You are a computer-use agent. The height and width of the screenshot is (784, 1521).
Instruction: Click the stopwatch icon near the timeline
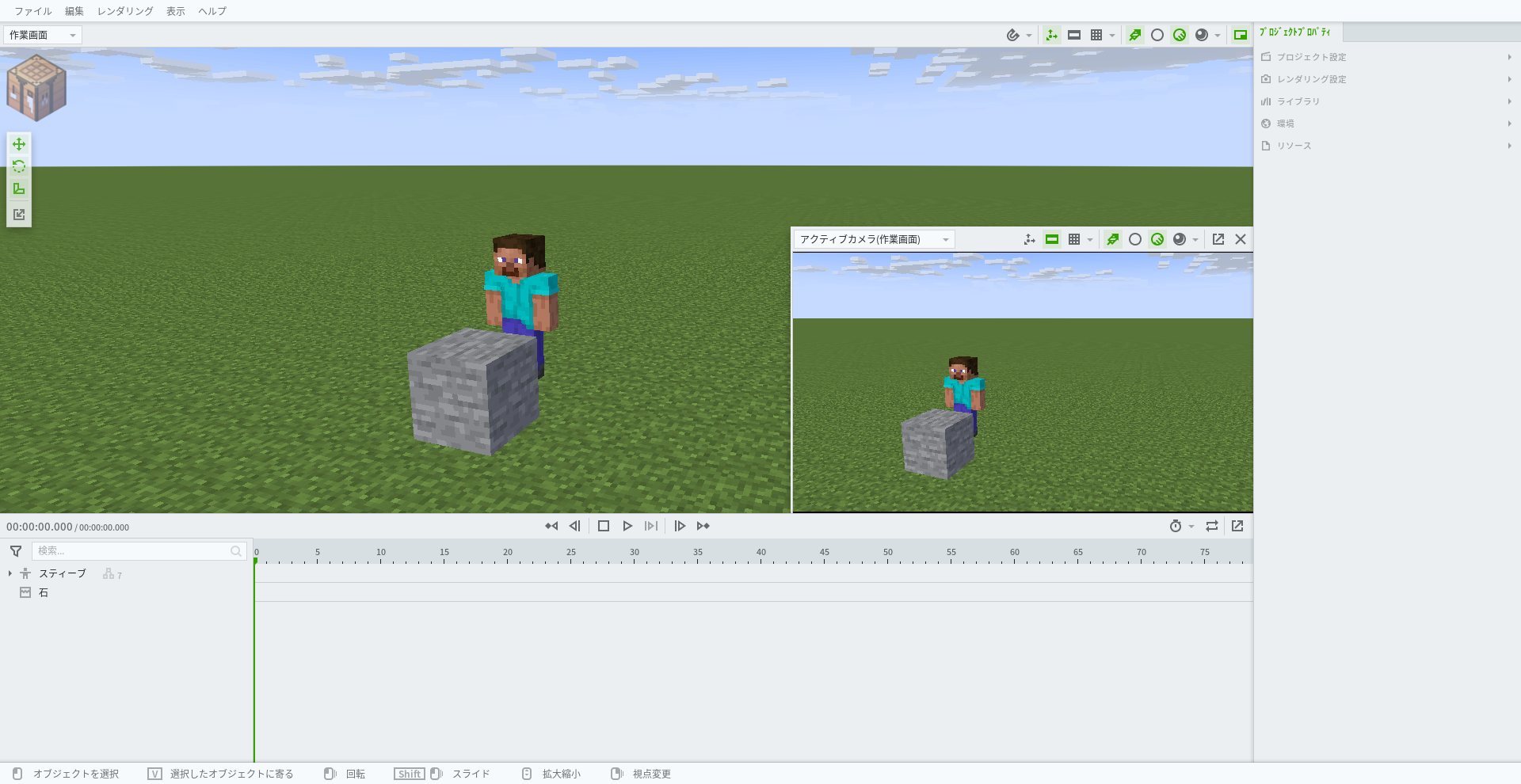click(x=1176, y=526)
